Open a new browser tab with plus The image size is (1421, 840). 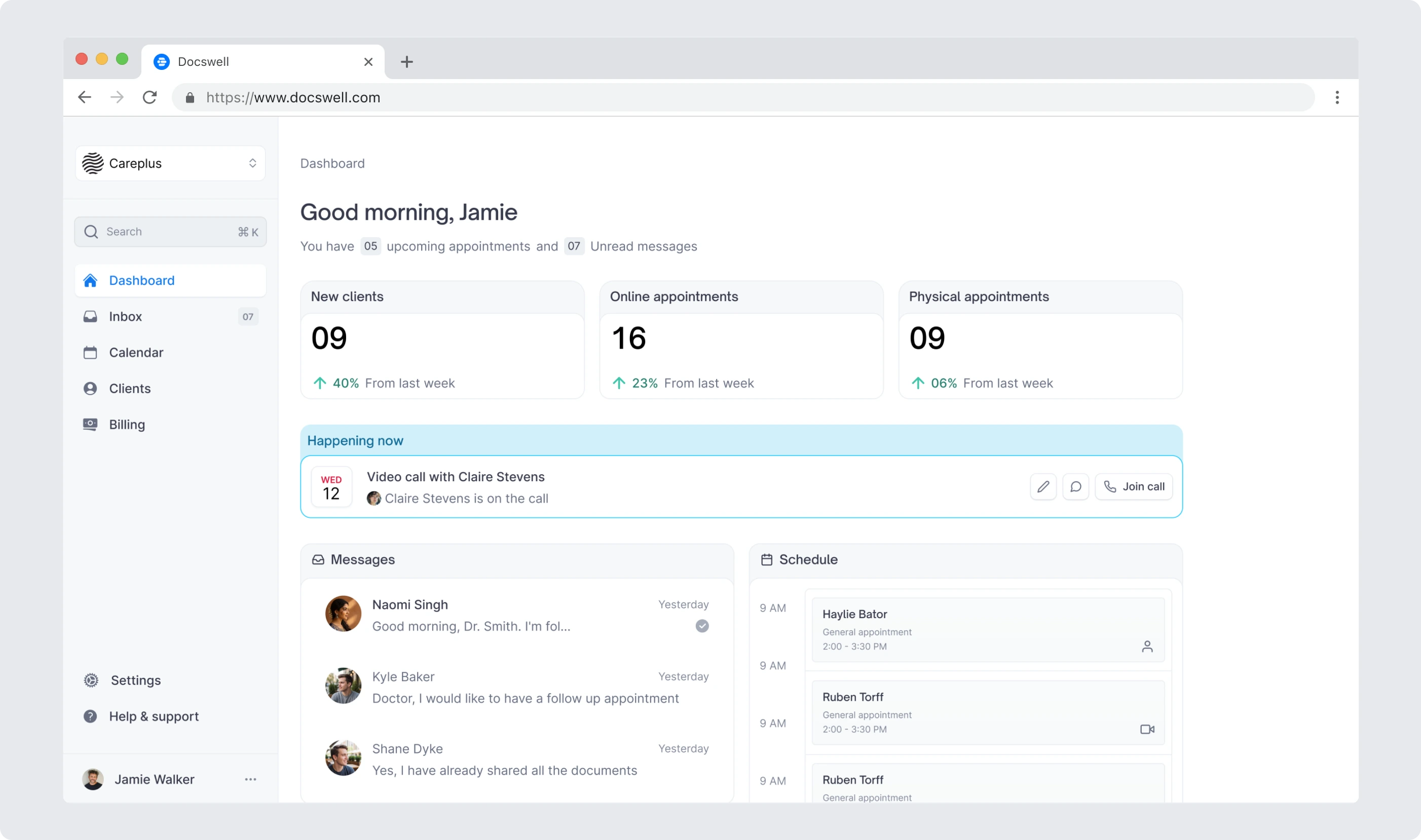click(x=406, y=62)
